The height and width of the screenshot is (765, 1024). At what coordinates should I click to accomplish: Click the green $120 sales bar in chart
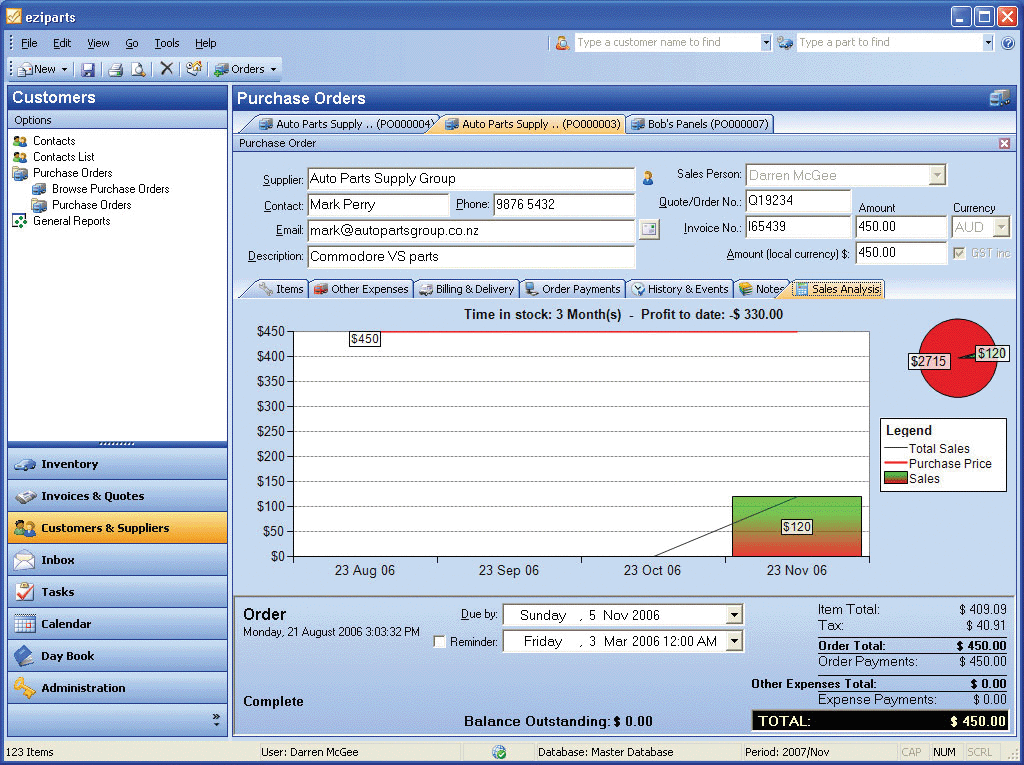tap(797, 527)
